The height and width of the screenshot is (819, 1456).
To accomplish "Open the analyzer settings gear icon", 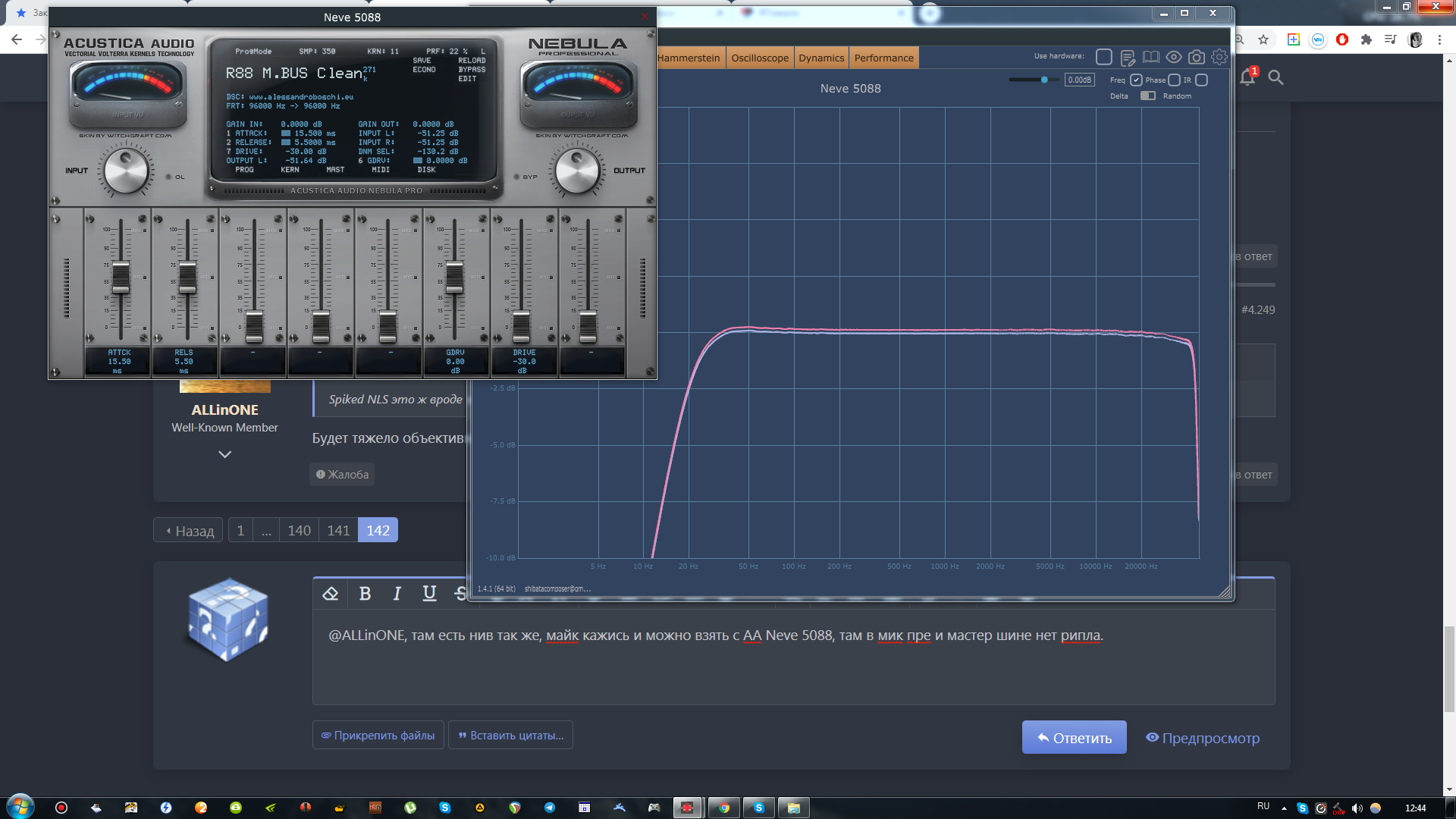I will (x=1219, y=58).
